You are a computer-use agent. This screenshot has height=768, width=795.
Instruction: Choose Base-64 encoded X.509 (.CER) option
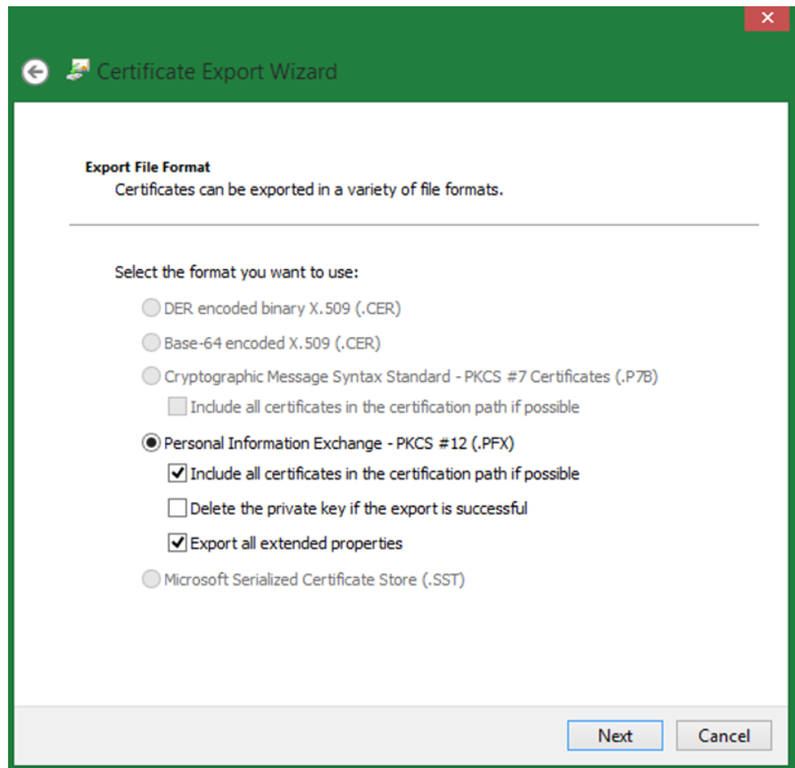point(151,342)
